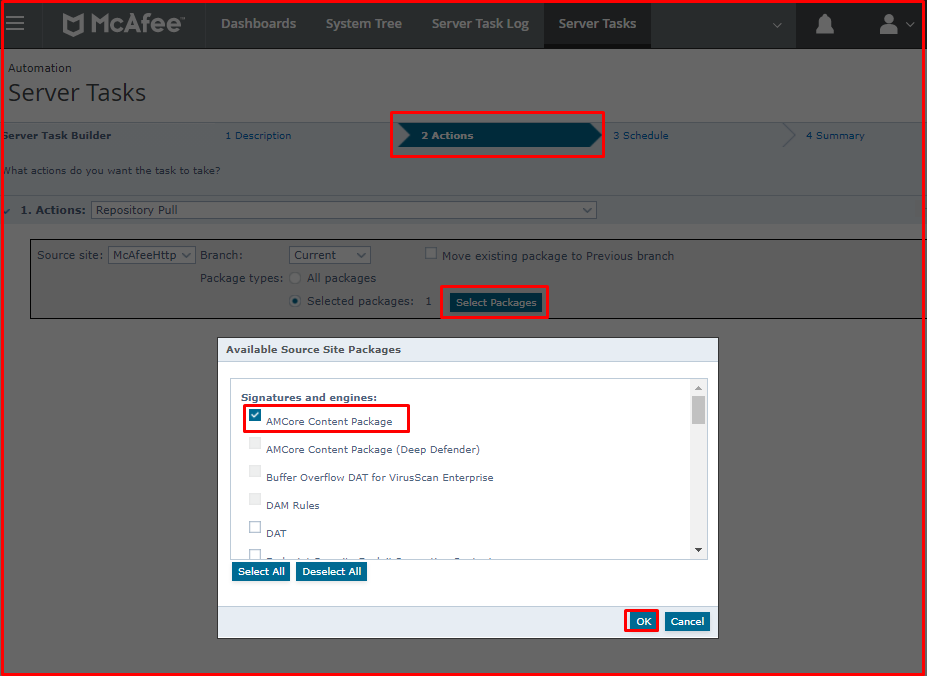Choose the All packages radio option

[x=294, y=278]
